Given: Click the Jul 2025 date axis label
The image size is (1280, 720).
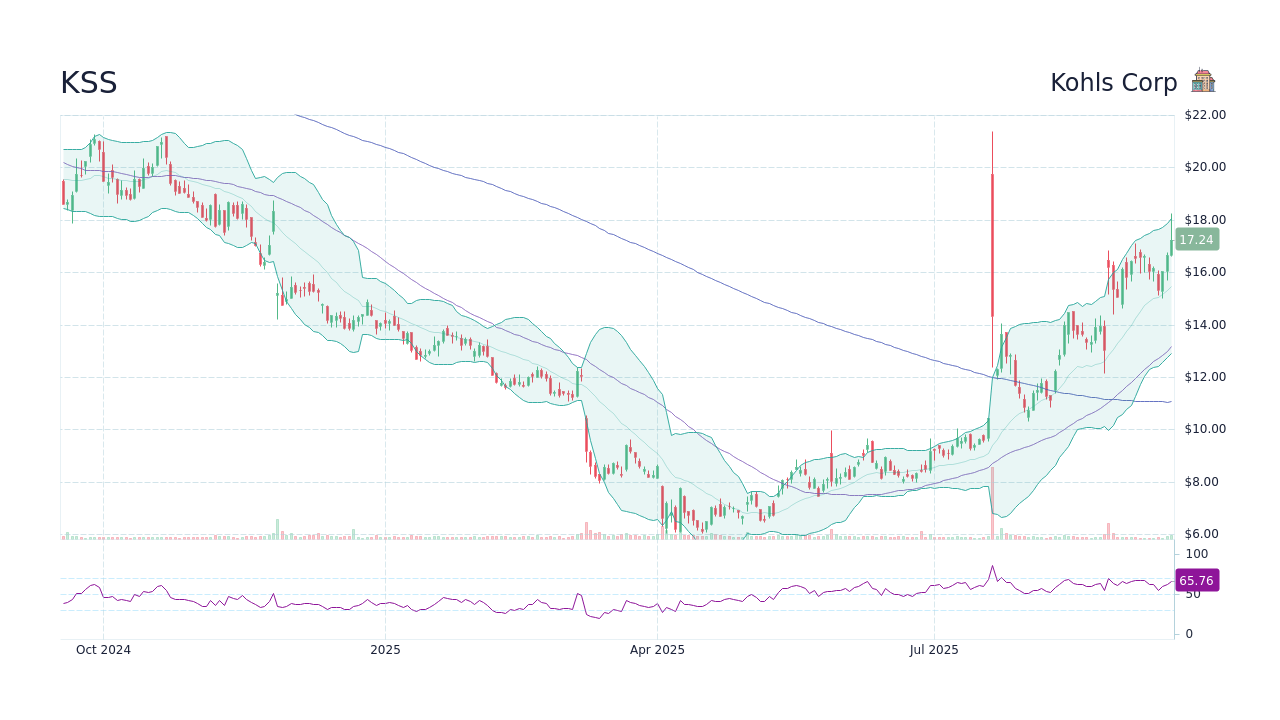Looking at the screenshot, I should (934, 650).
